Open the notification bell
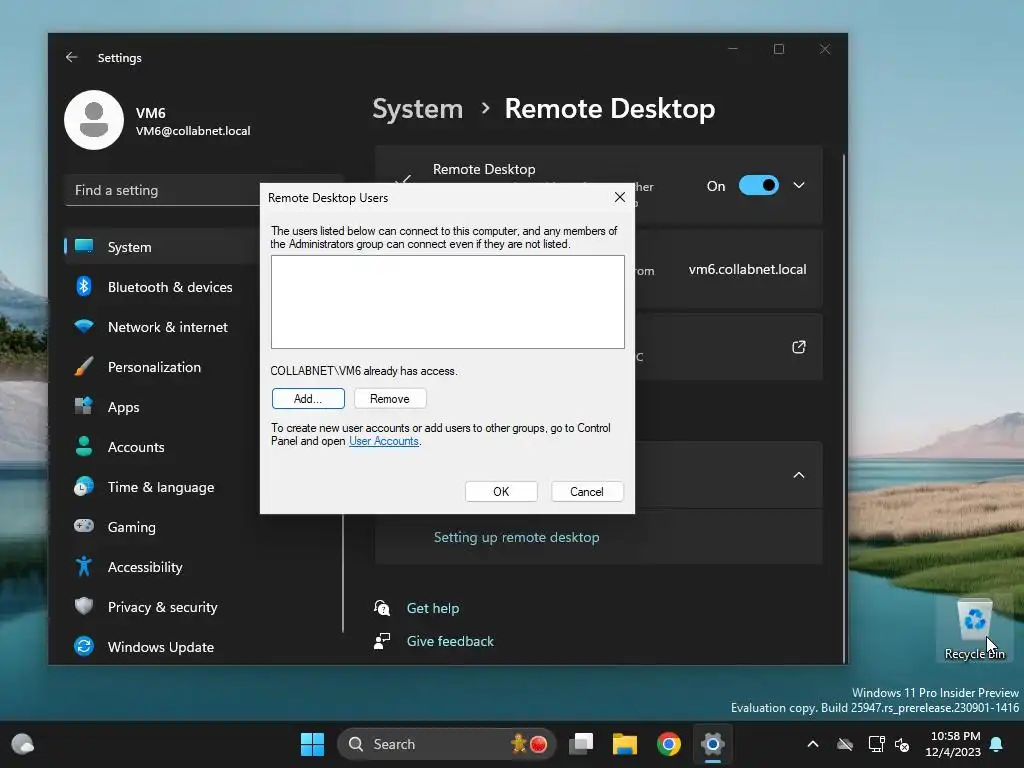1024x768 pixels. [997, 744]
